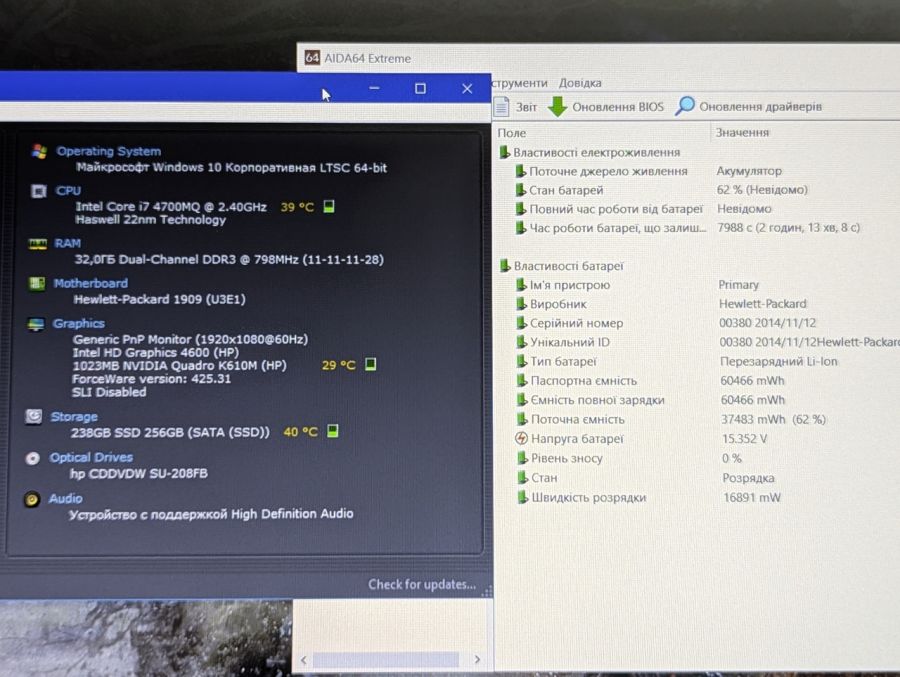
Task: Click the CPU temperature indicator icon
Action: [x=329, y=206]
